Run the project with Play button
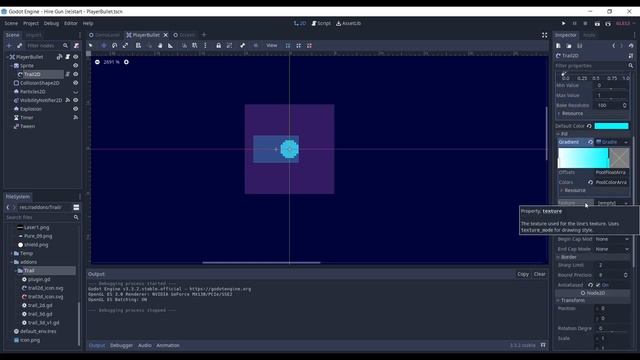The height and width of the screenshot is (360, 640). tap(563, 24)
